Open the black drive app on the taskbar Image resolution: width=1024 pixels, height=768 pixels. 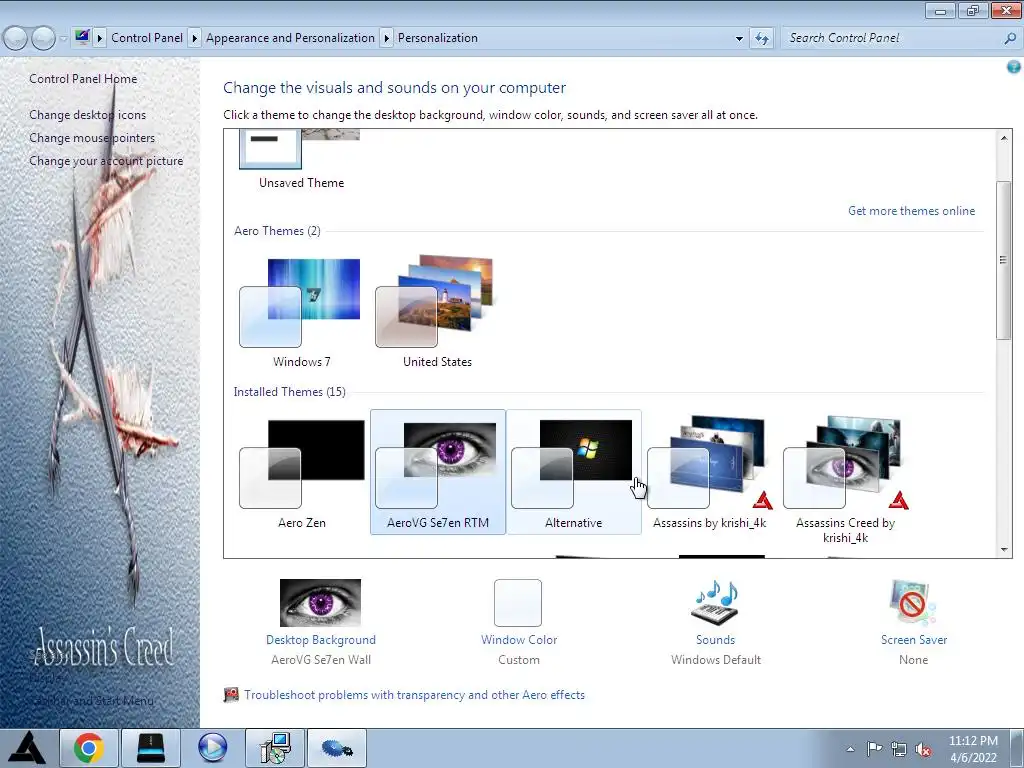tap(150, 748)
